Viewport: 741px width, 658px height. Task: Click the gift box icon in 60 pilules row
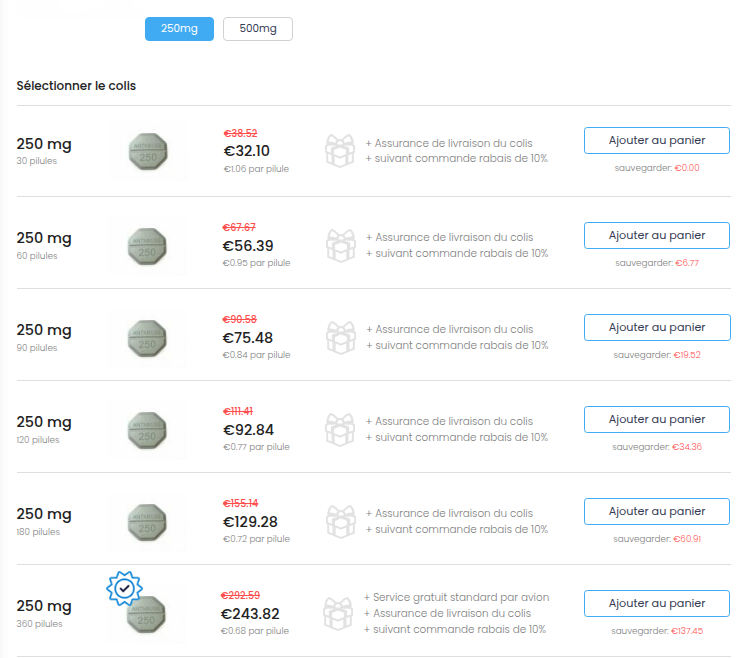[340, 244]
